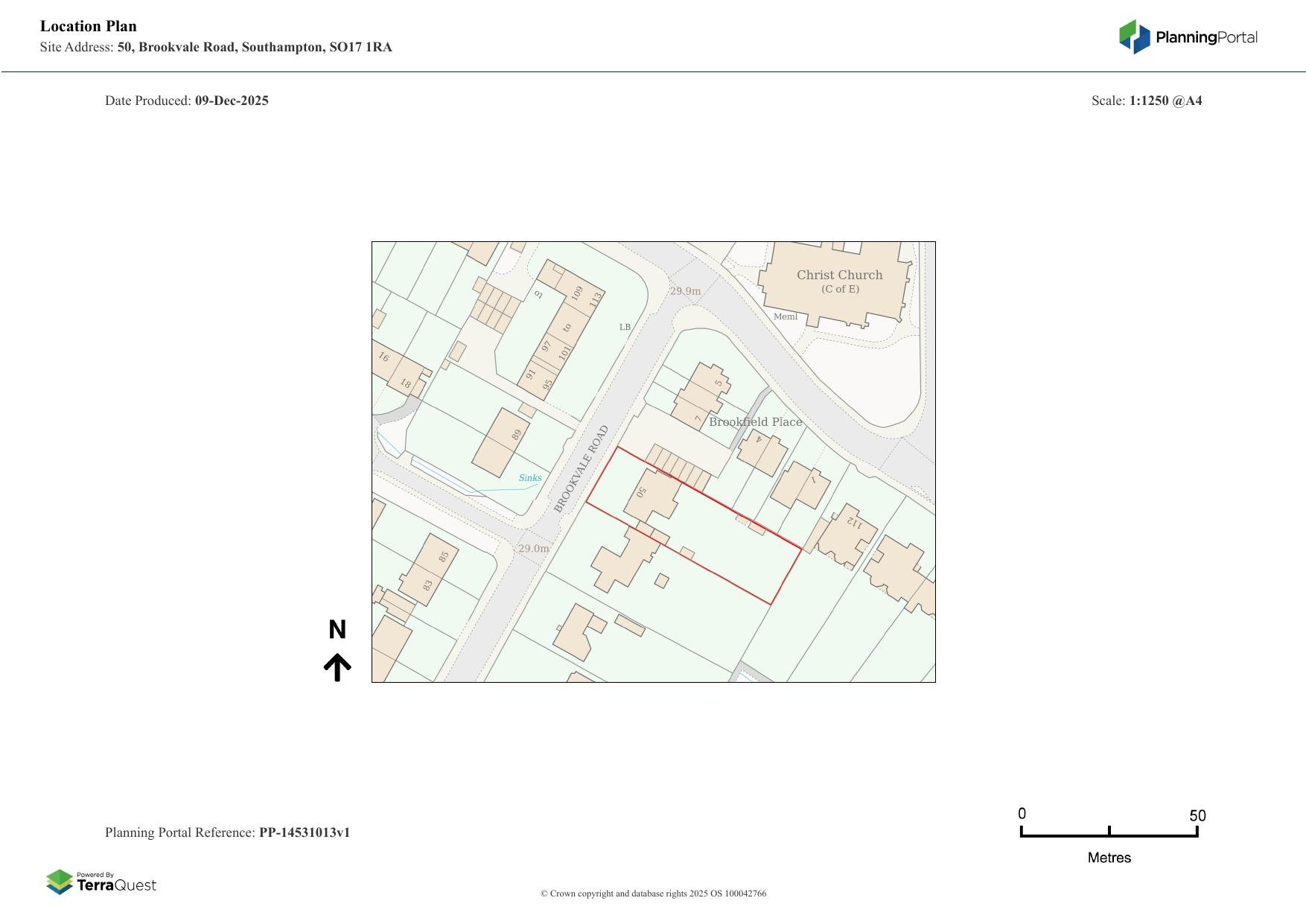This screenshot has width=1306, height=924.
Task: Click the Planning Portal Reference PP-14531013v1 text
Action: tap(227, 832)
